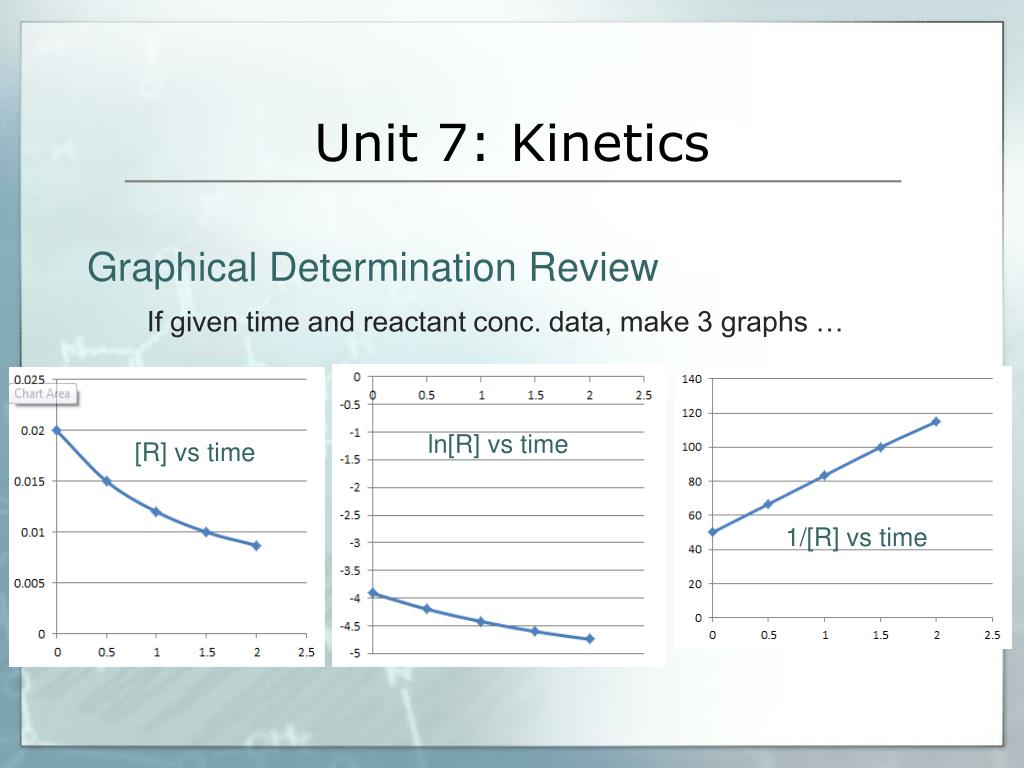
Task: Click the '[R] vs time' chart label
Action: pyautogui.click(x=195, y=453)
